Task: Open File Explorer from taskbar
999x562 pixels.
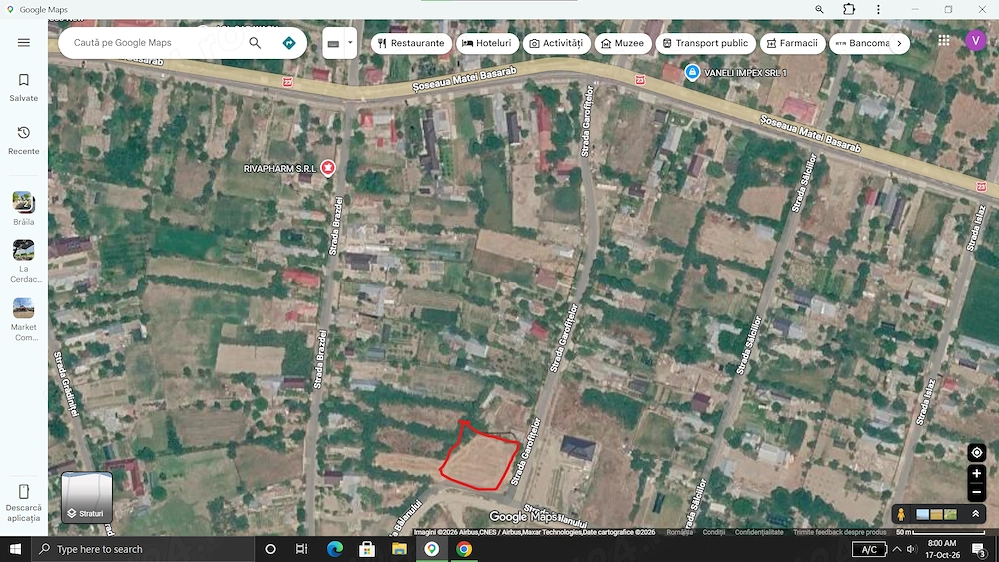Action: [399, 549]
